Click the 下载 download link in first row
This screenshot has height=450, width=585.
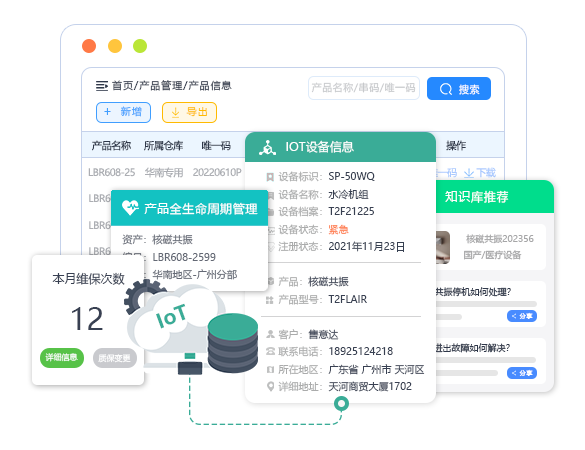click(x=480, y=173)
